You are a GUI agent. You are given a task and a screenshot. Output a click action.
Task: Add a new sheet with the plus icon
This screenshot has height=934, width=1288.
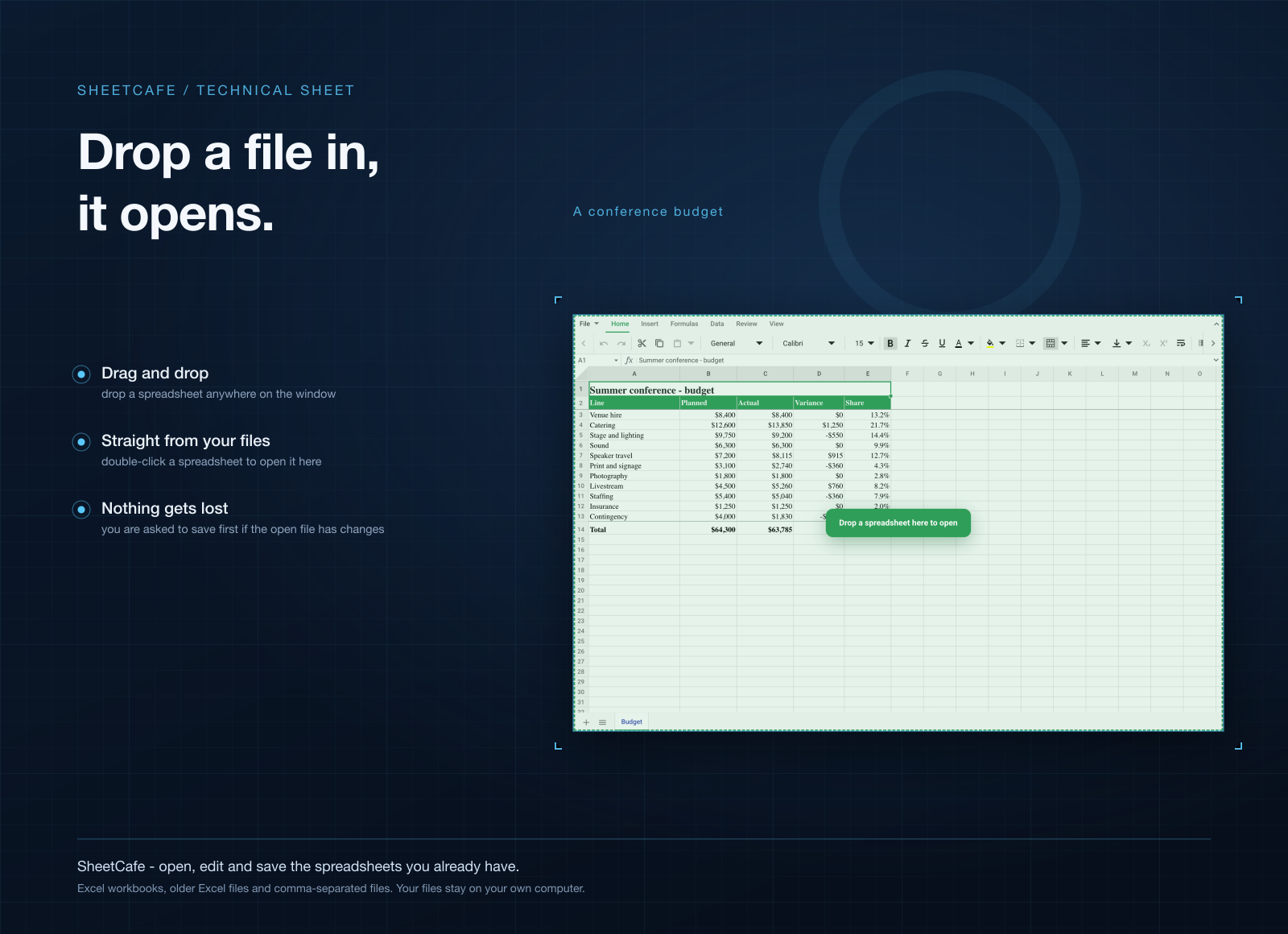(586, 722)
